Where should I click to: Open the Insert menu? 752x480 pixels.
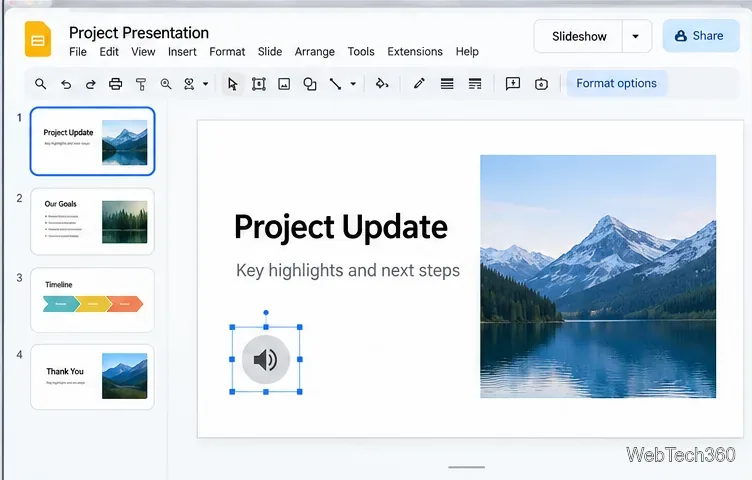click(182, 52)
